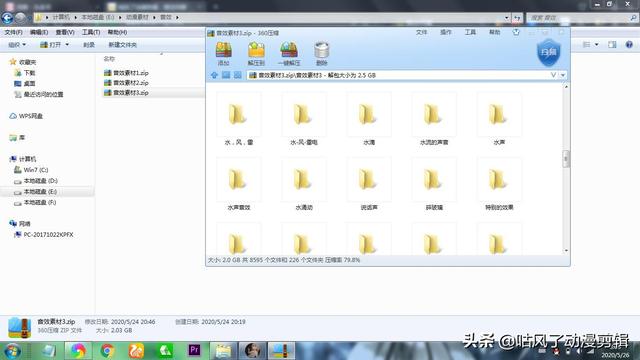
Task: Select 本地磁盘 (D:) in navigation pane
Action: point(40,180)
